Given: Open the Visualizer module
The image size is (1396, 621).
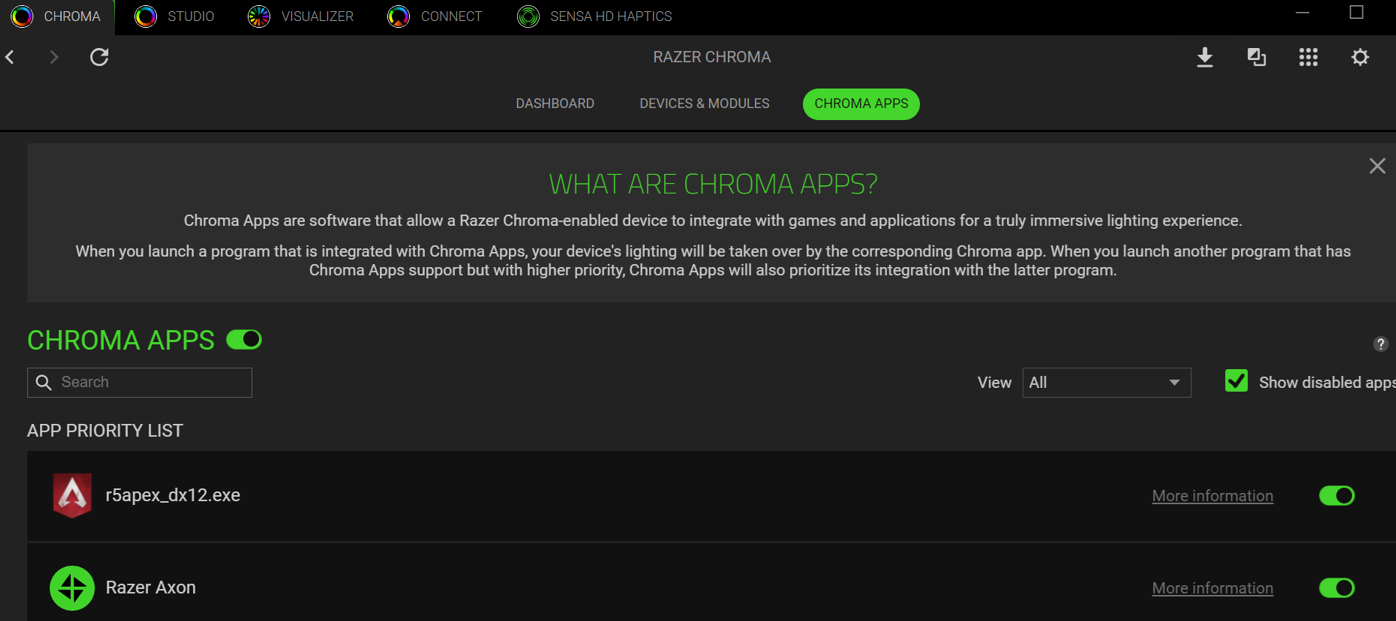Looking at the screenshot, I should pyautogui.click(x=300, y=16).
